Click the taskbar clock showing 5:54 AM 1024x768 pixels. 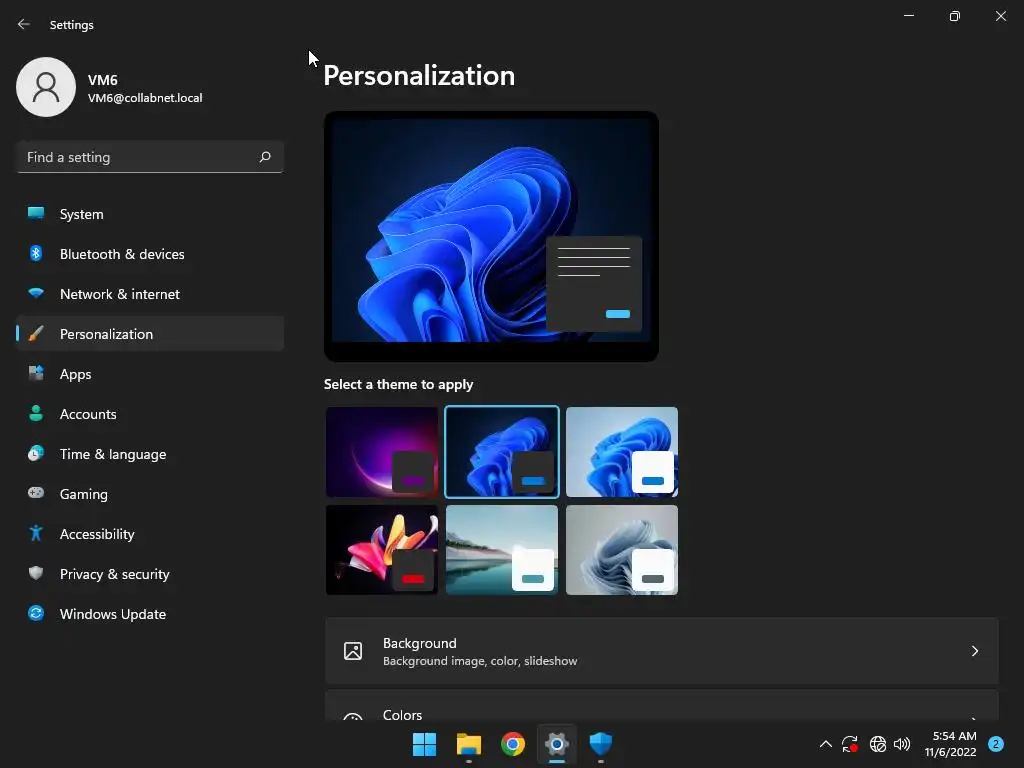click(950, 744)
